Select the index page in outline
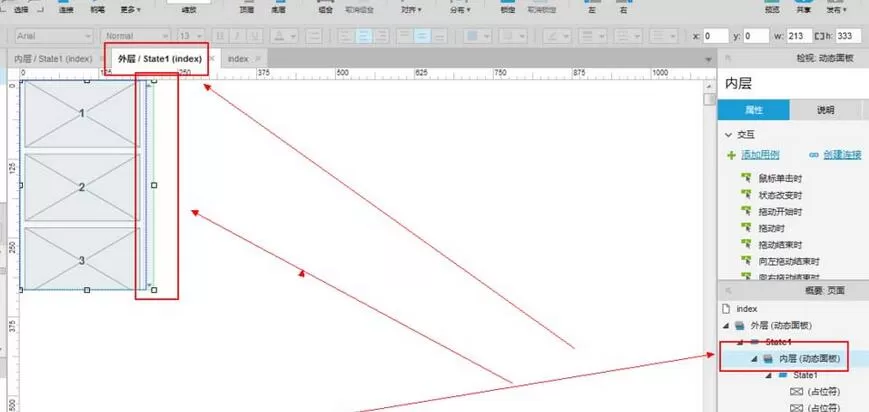This screenshot has height=412, width=869. pos(747,309)
